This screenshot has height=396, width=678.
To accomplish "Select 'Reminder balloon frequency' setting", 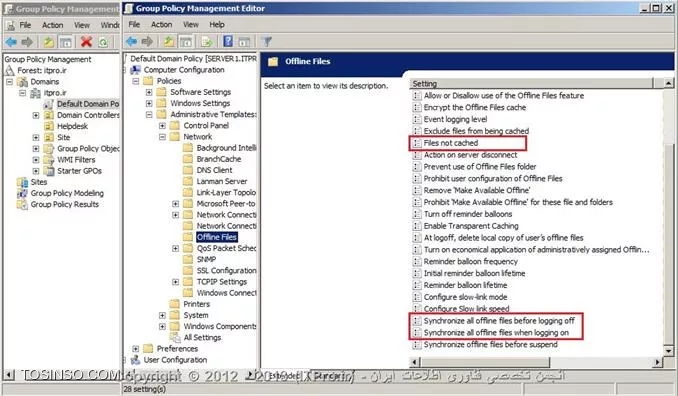I will tap(470, 262).
